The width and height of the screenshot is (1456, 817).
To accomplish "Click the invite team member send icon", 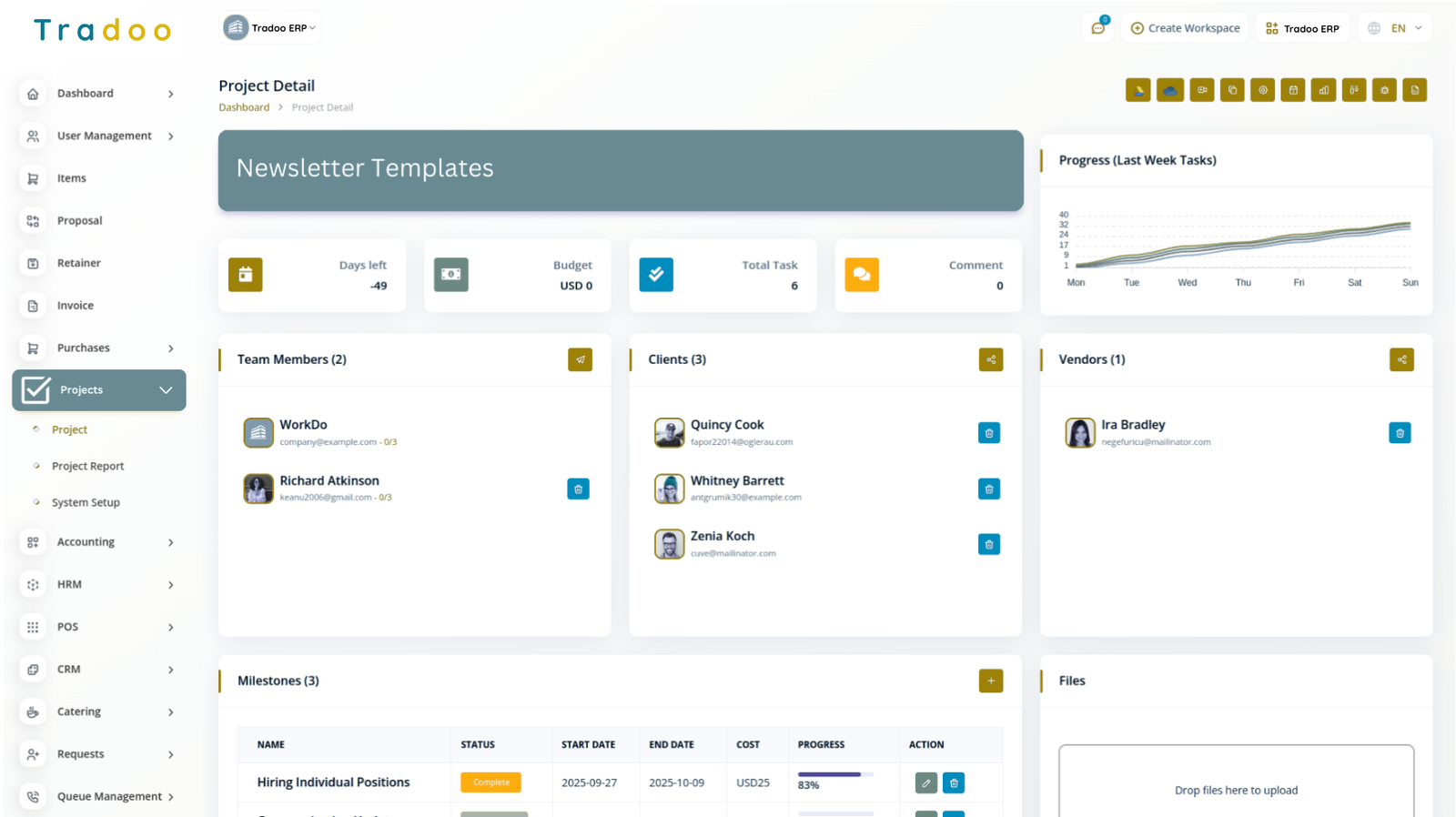I will coord(580,359).
